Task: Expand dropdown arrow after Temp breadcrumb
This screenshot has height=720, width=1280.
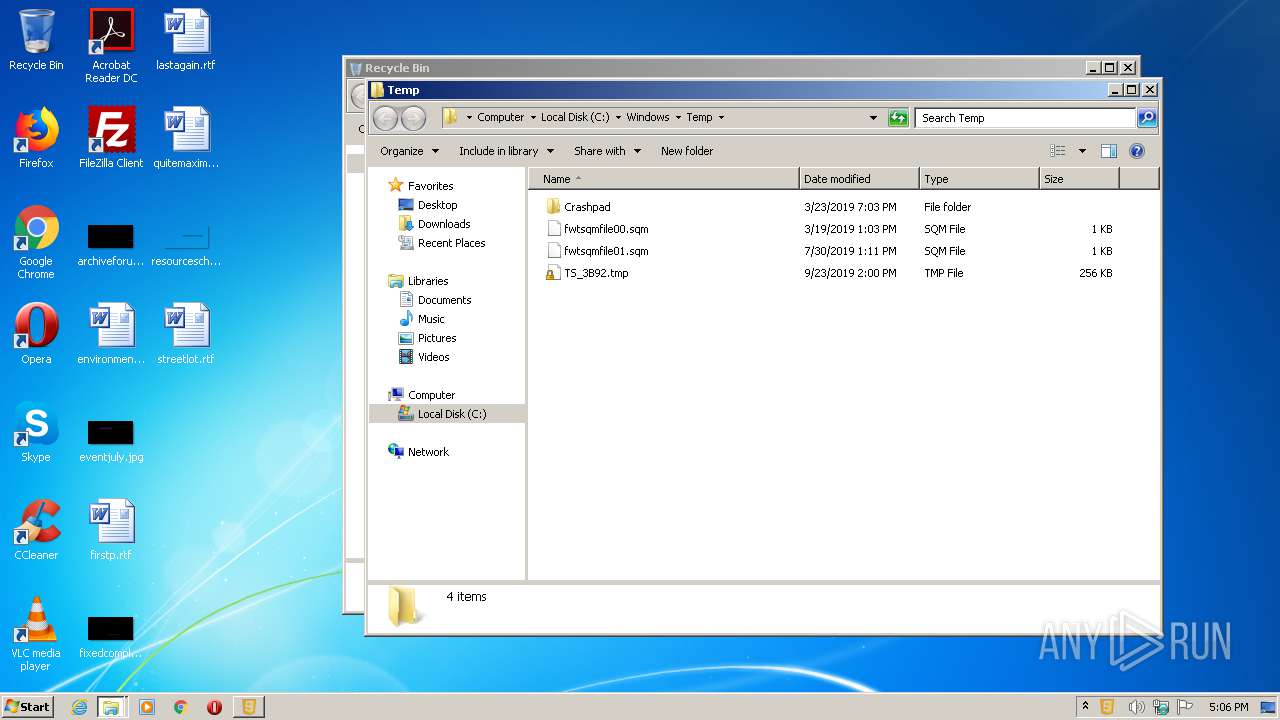Action: pyautogui.click(x=721, y=118)
